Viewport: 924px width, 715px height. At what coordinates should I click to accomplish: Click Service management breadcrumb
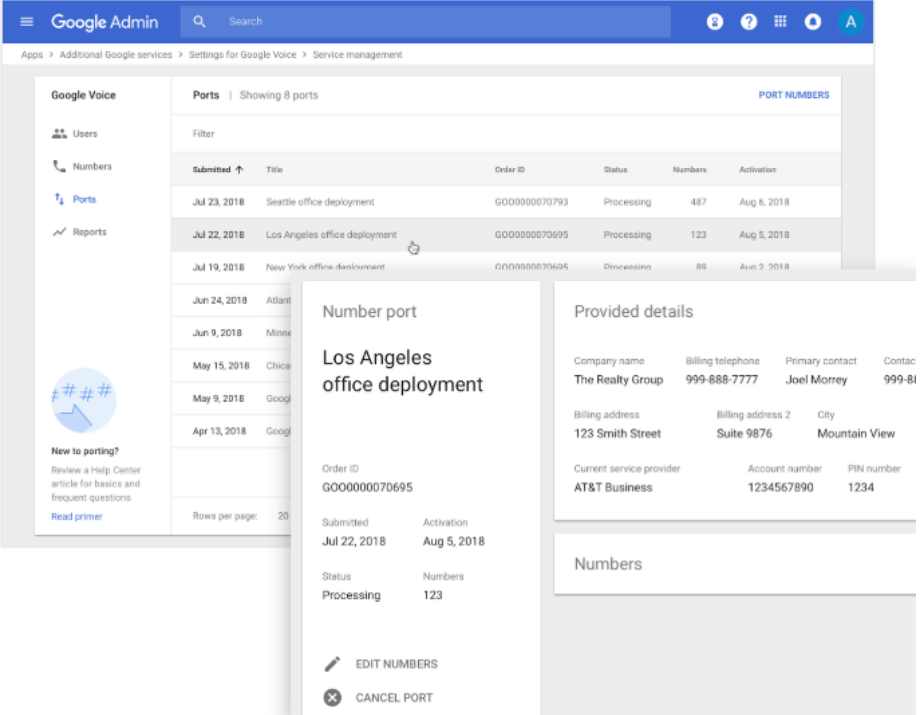click(357, 55)
